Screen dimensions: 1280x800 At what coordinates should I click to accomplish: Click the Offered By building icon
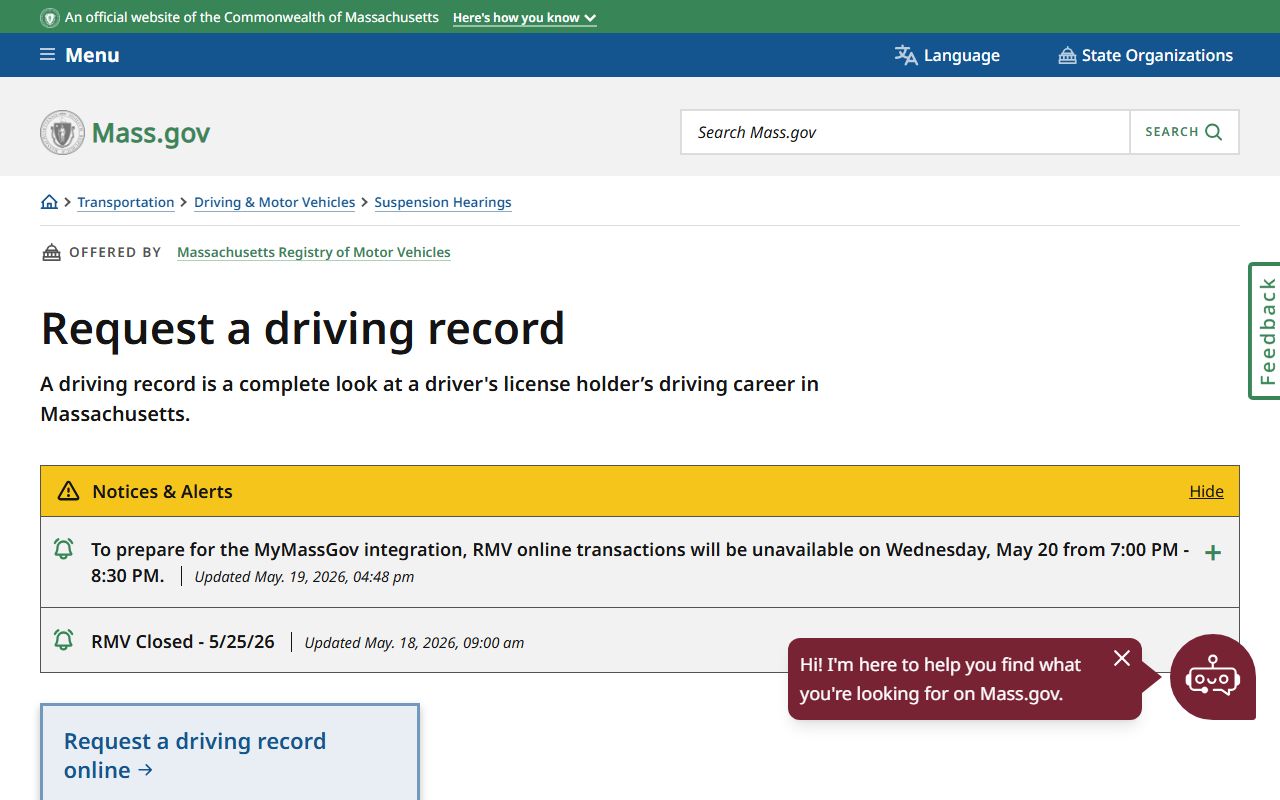coord(51,252)
